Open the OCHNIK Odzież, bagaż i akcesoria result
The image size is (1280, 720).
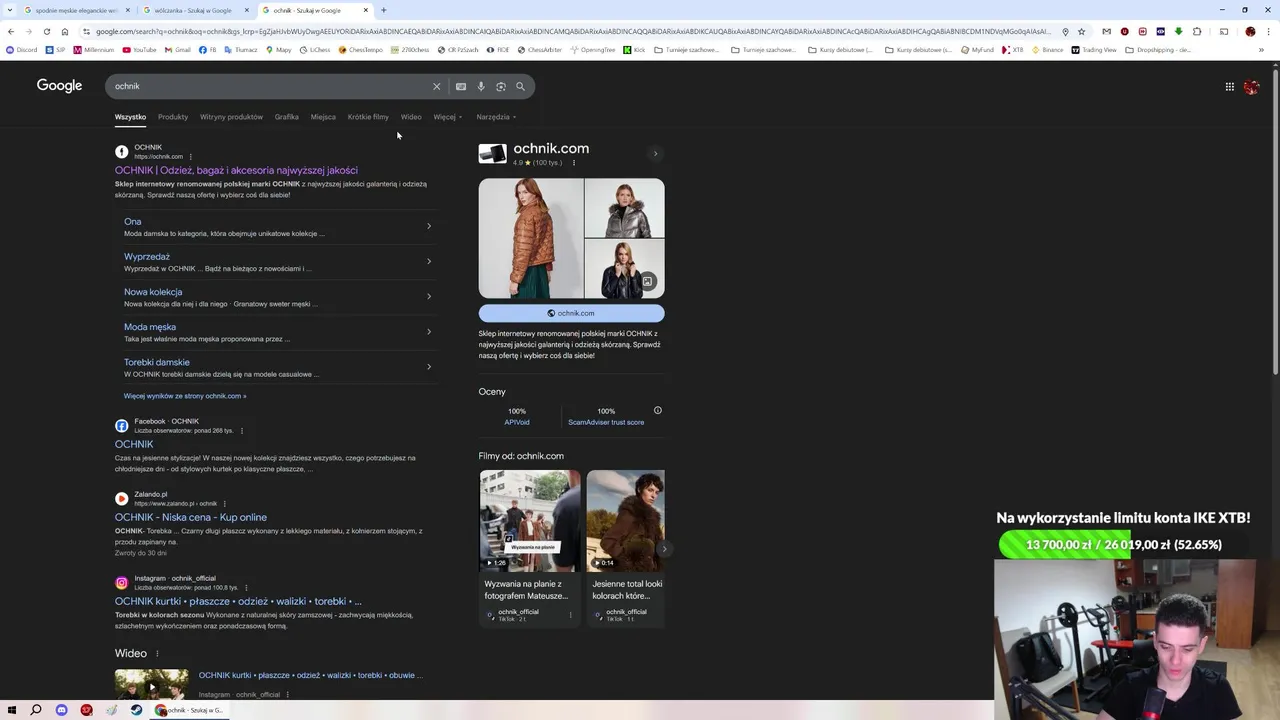(x=236, y=170)
